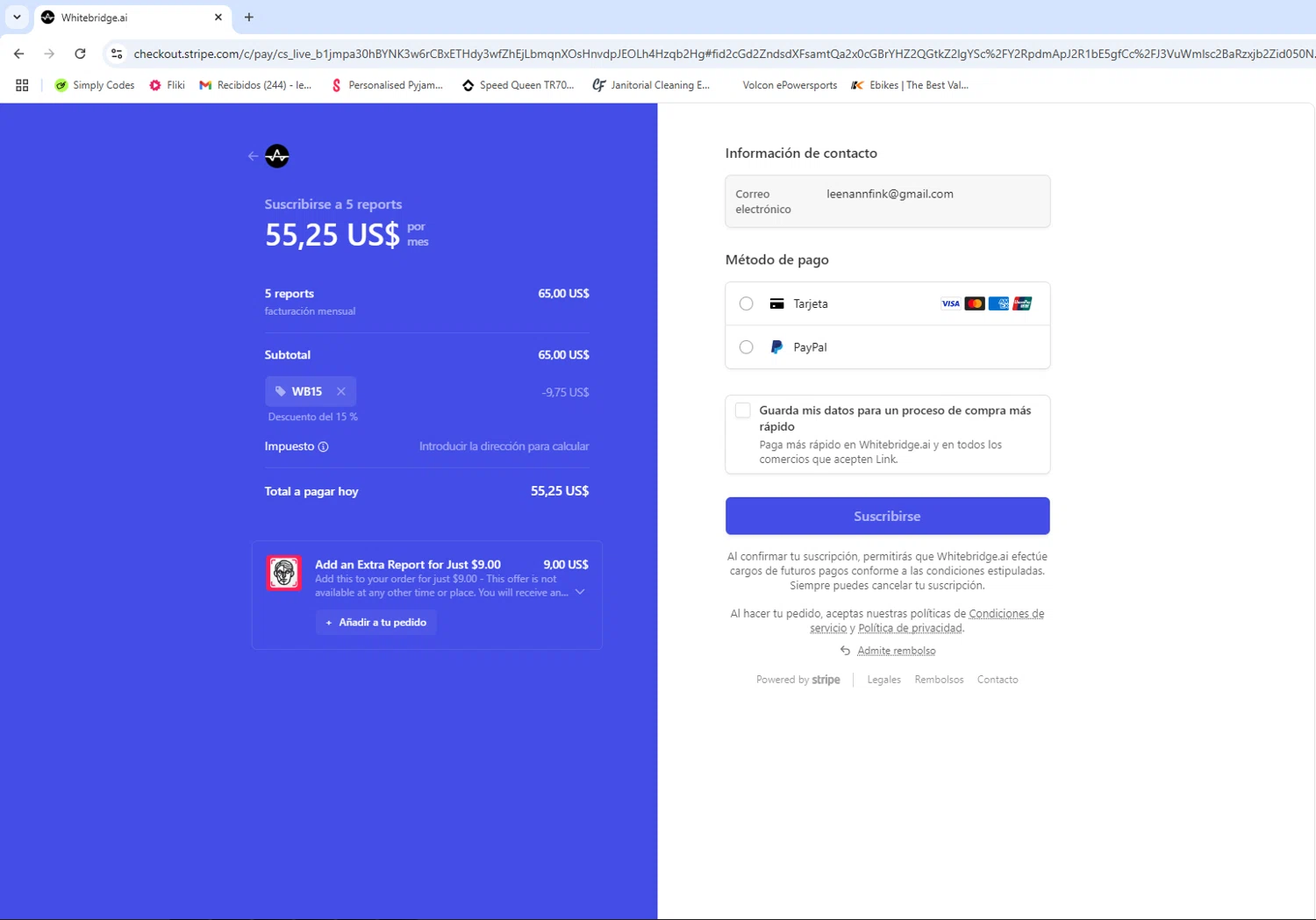This screenshot has height=920, width=1316.
Task: Reload the page with refresh icon
Action: tap(80, 53)
